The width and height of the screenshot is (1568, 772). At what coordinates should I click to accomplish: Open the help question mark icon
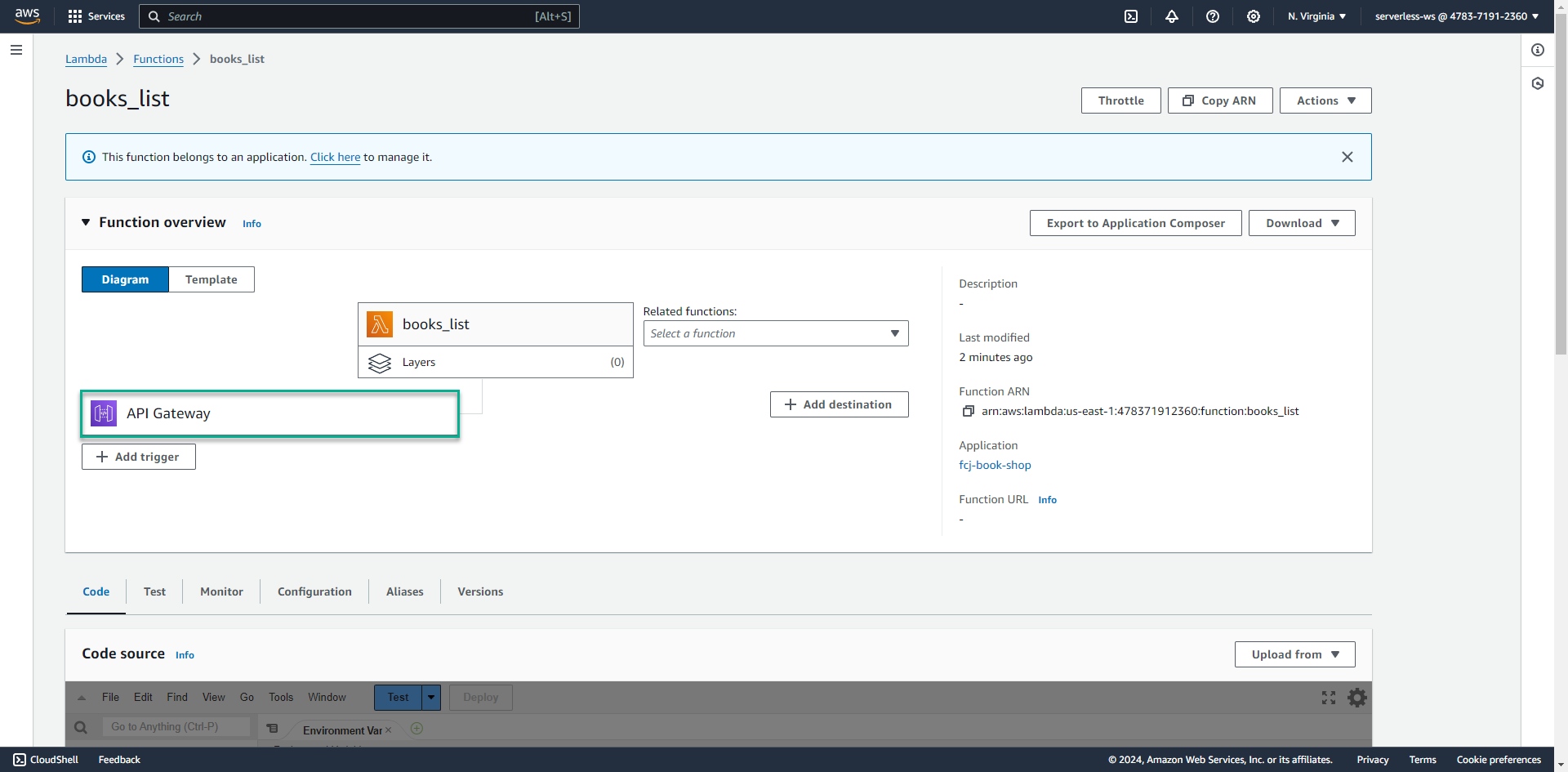pos(1213,16)
